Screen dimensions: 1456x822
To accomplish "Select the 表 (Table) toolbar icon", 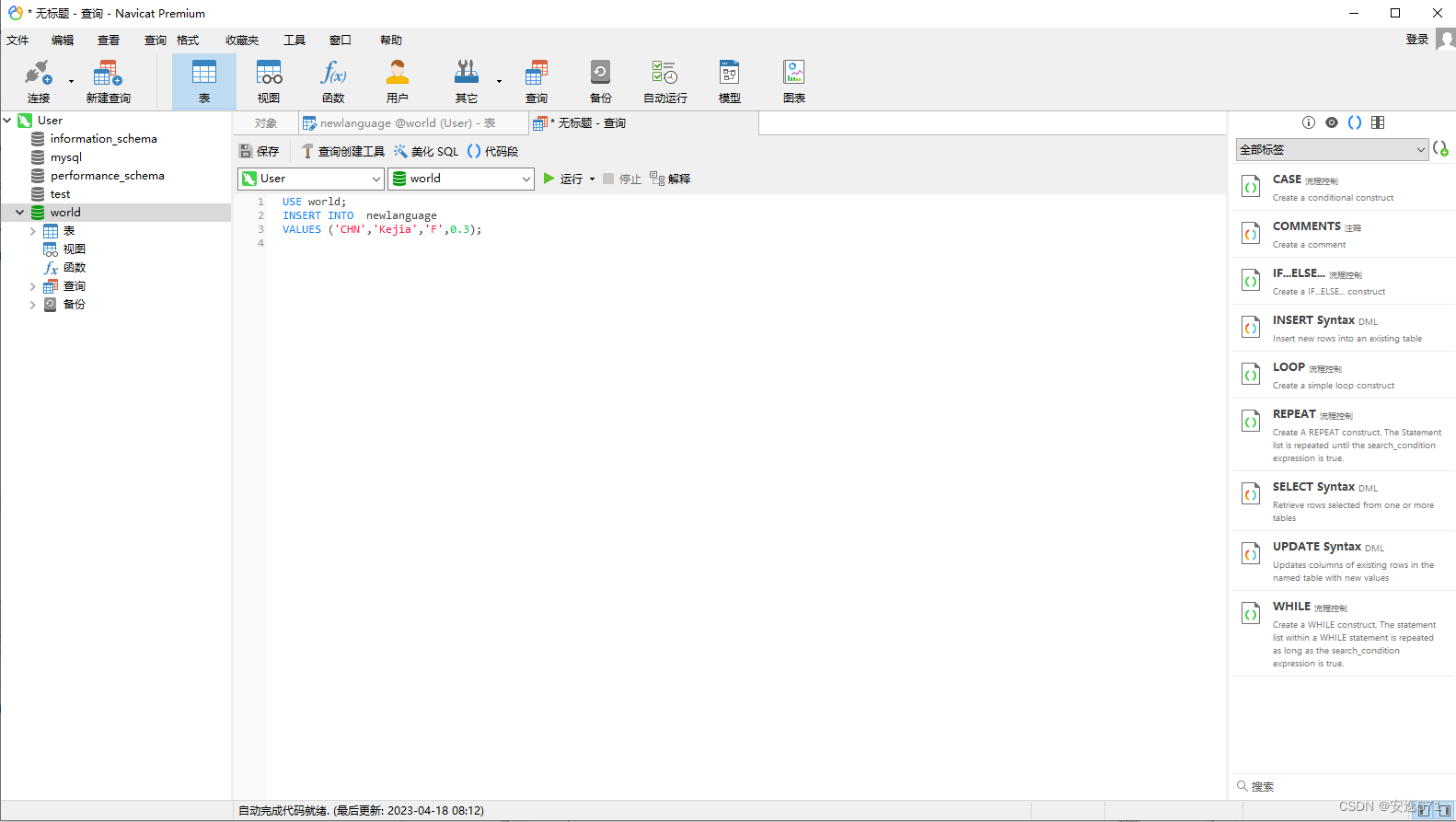I will coord(204,81).
